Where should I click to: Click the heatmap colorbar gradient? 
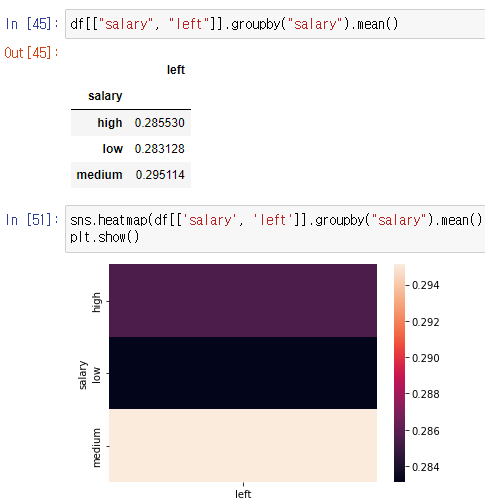coord(399,373)
